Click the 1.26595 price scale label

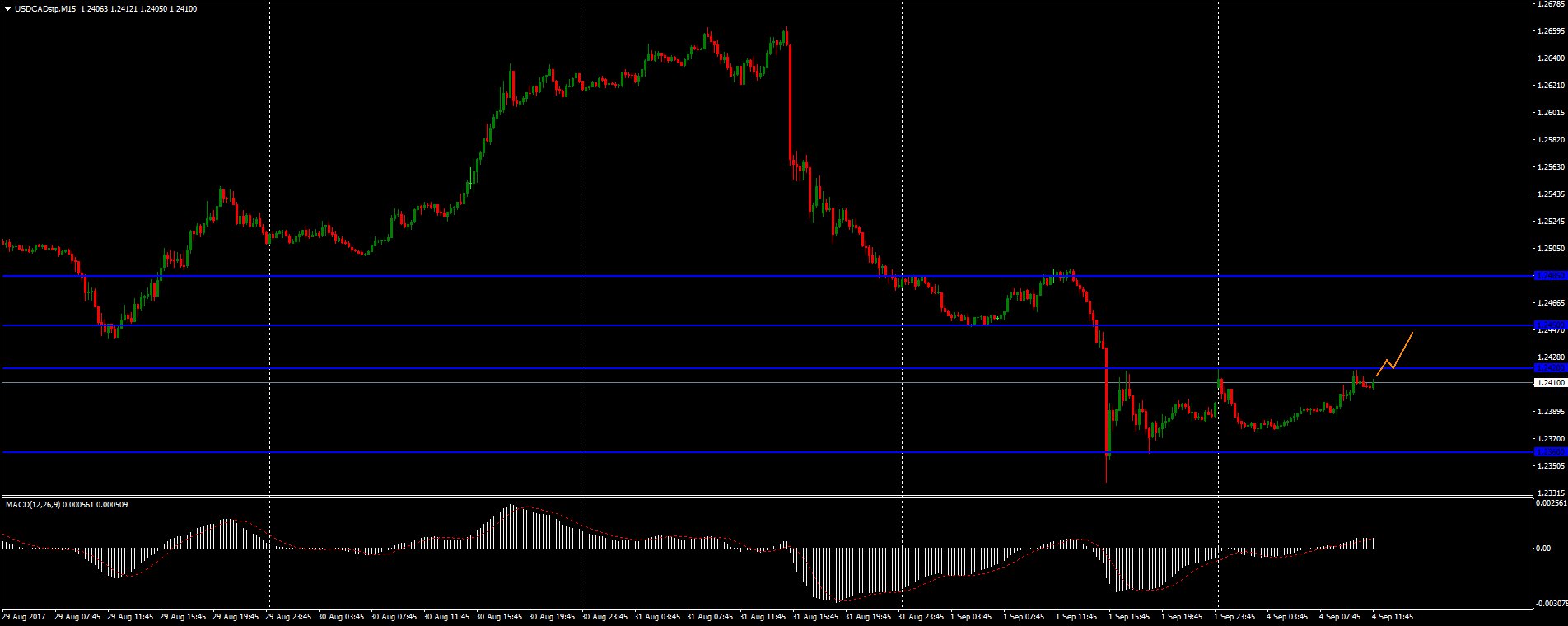click(1551, 31)
